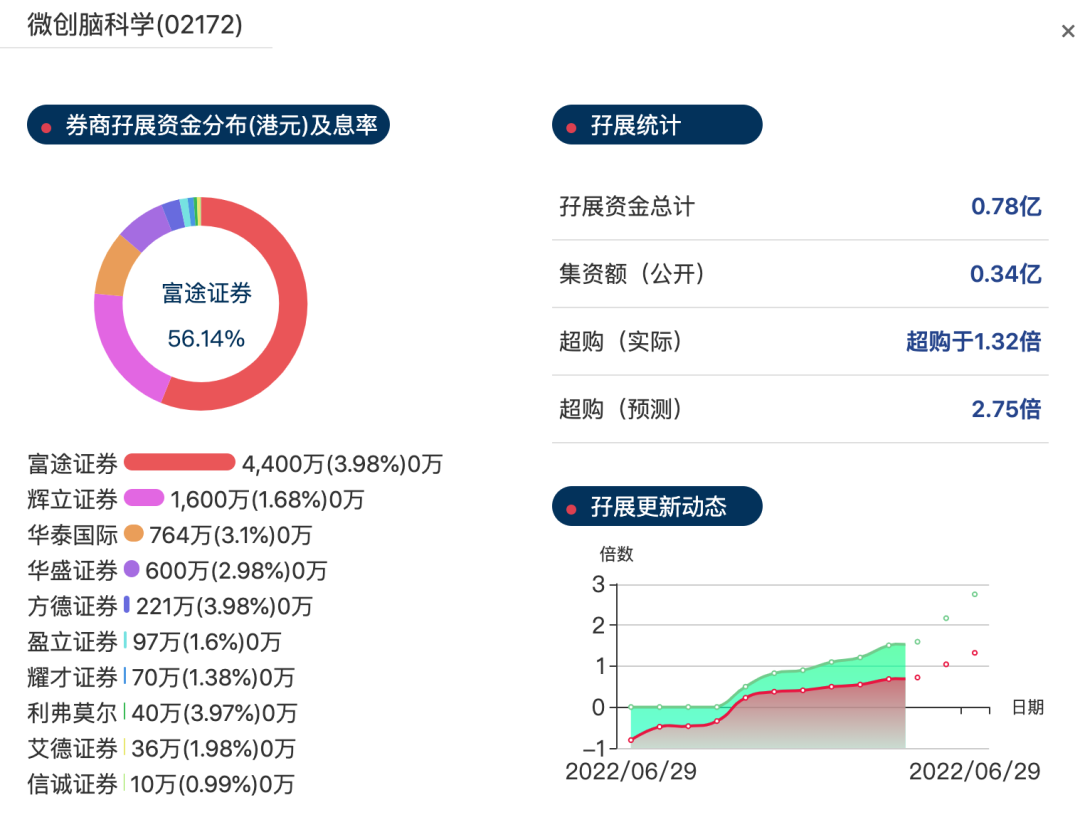Click the 信诚证券 legend name
Screen dimensions: 1080x837
72,784
